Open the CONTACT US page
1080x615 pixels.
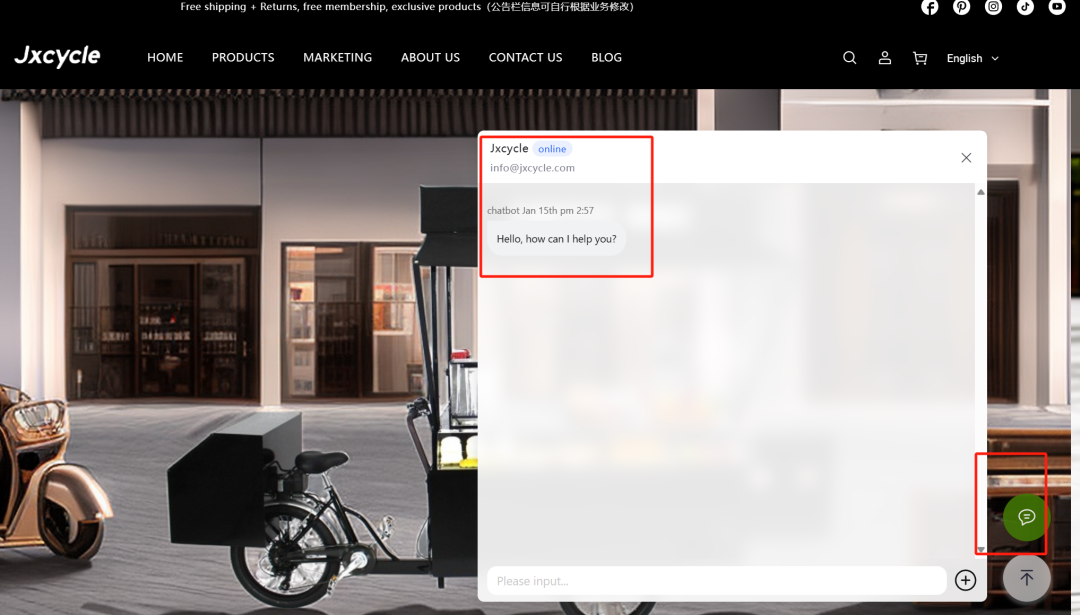coord(525,57)
